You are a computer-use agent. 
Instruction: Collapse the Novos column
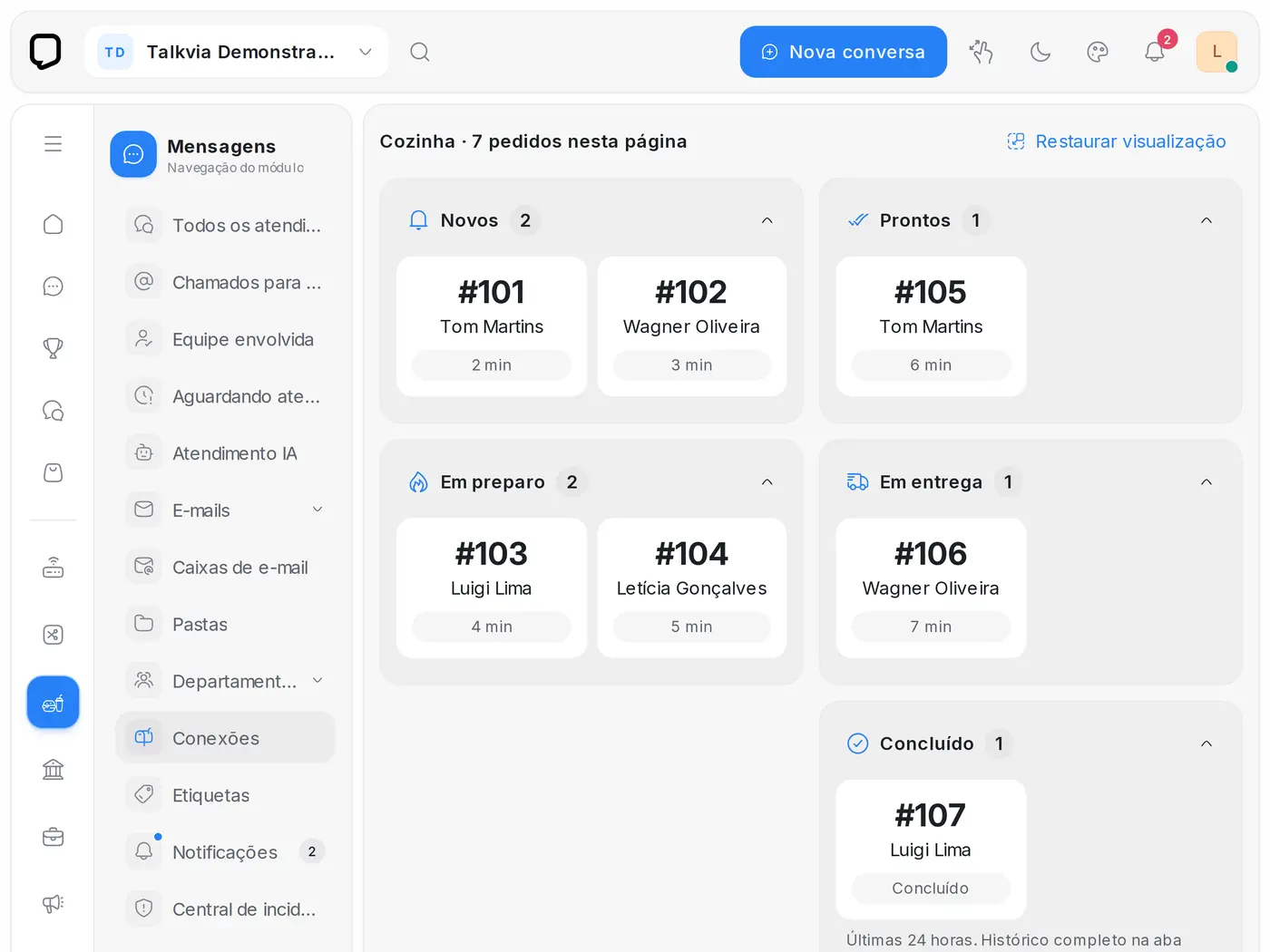(767, 220)
